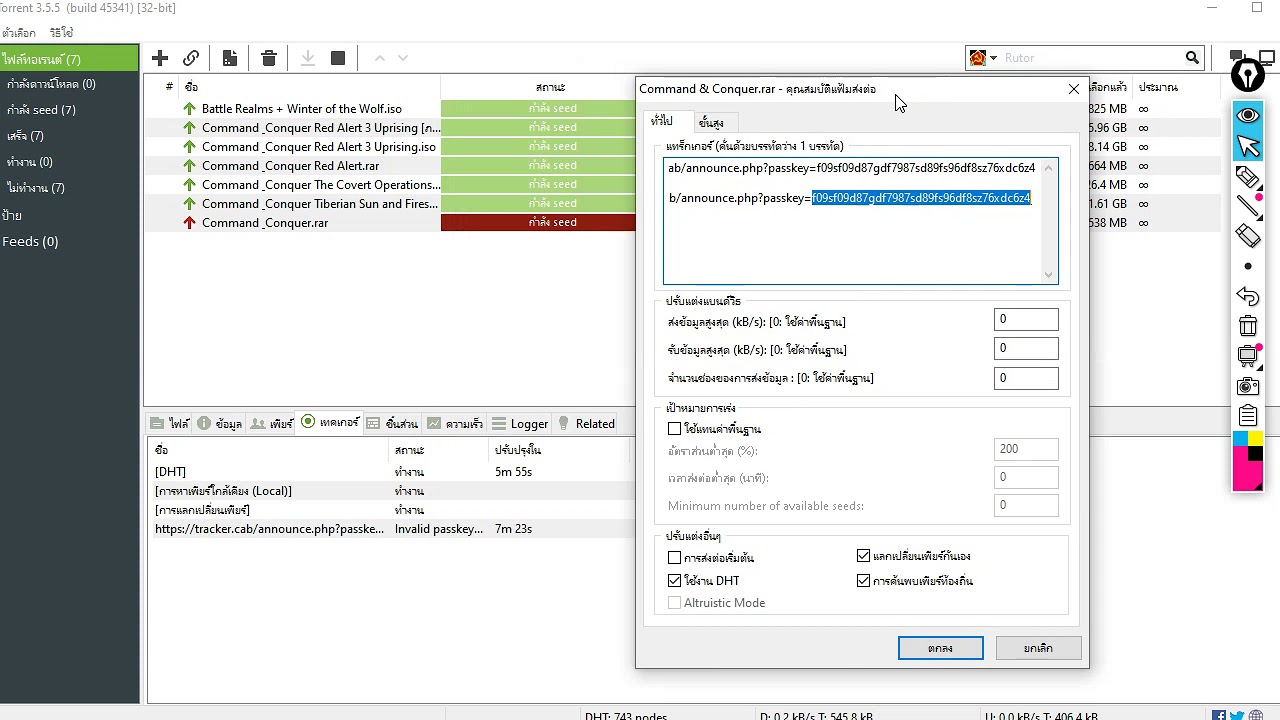Open the Related tab in bottom panel
This screenshot has width=1280, height=720.
(x=585, y=424)
